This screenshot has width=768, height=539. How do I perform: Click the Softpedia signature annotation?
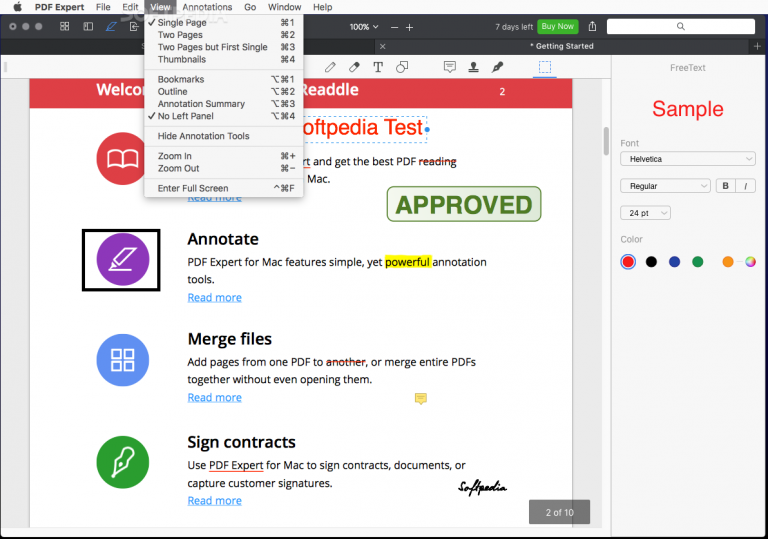[x=482, y=487]
